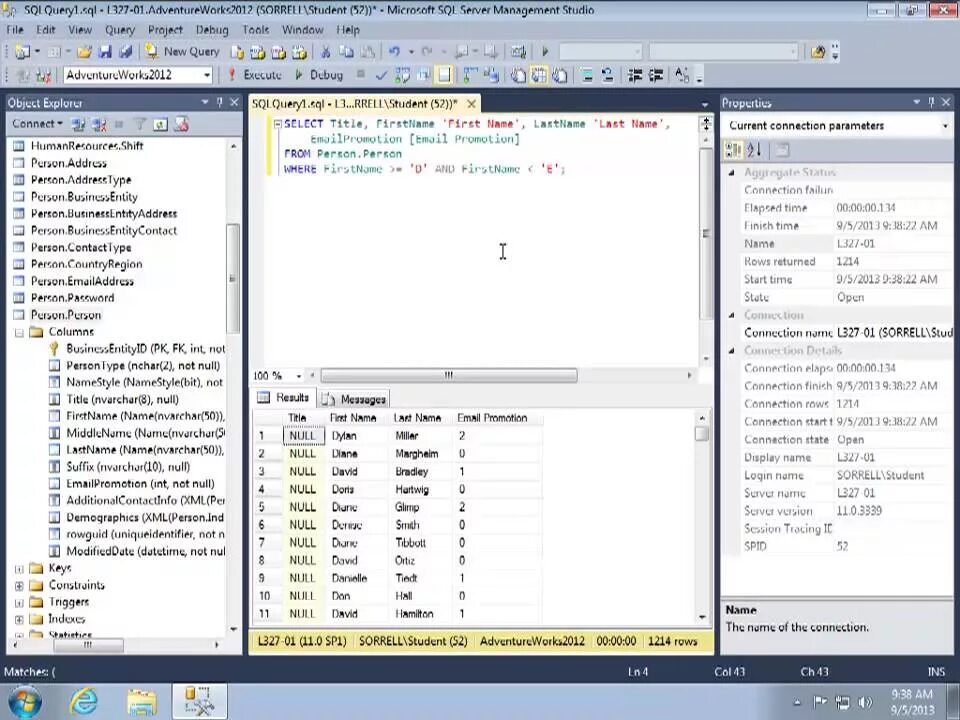Click the Categorized icon in Properties

pyautogui.click(x=732, y=149)
